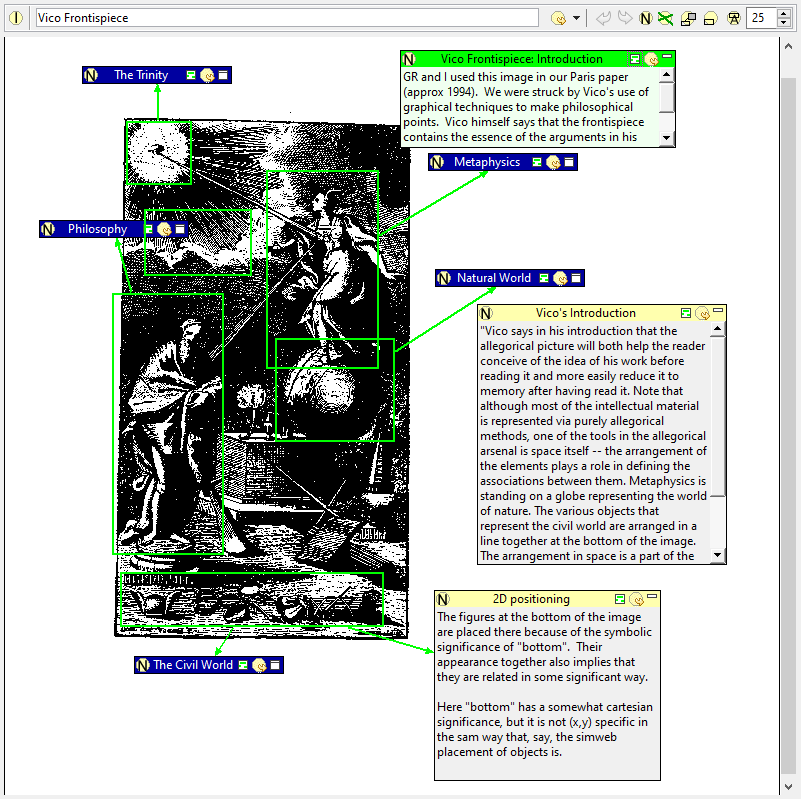
Task: Click the N icon on Vico Frontispiece: Introduction note
Action: tap(409, 59)
